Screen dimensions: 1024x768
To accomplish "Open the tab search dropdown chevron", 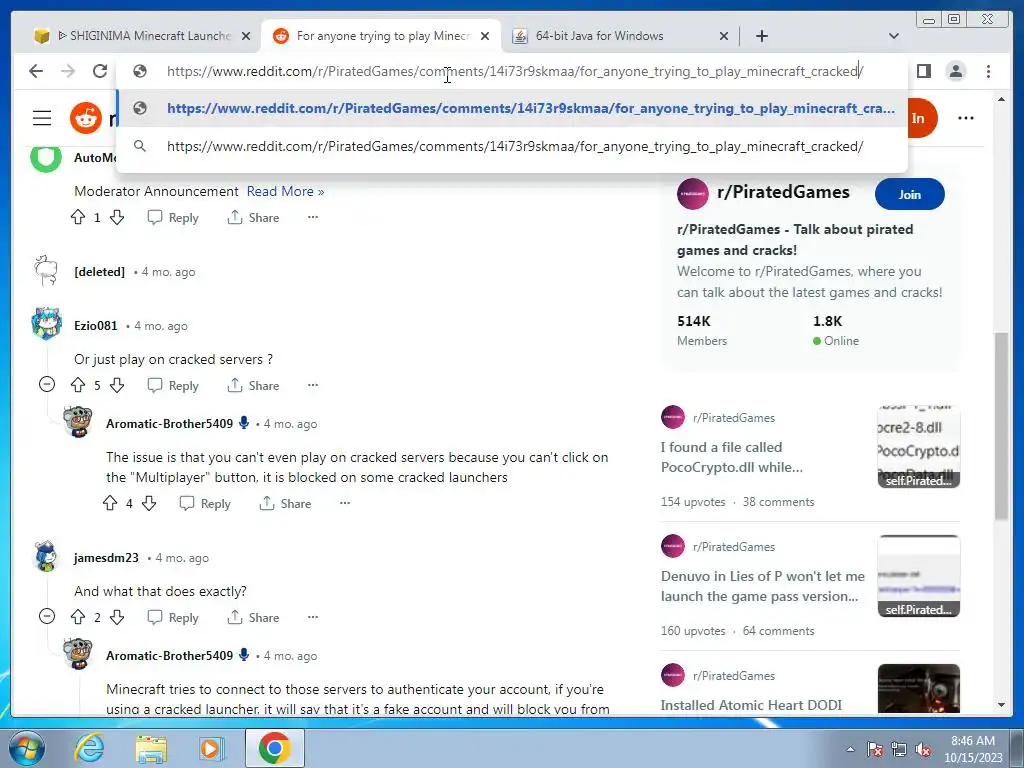I will coord(893,36).
